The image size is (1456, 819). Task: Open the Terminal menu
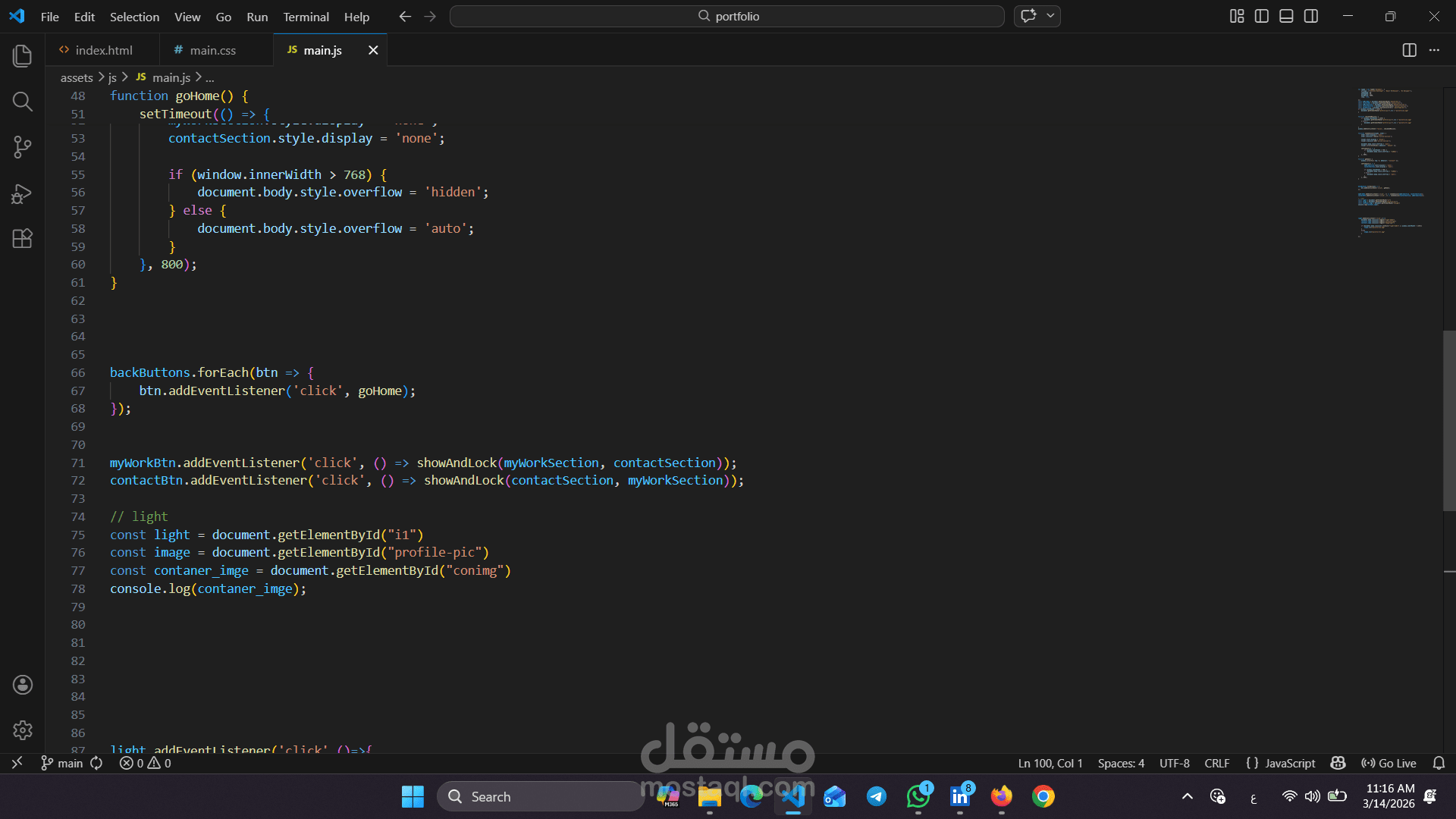[306, 17]
